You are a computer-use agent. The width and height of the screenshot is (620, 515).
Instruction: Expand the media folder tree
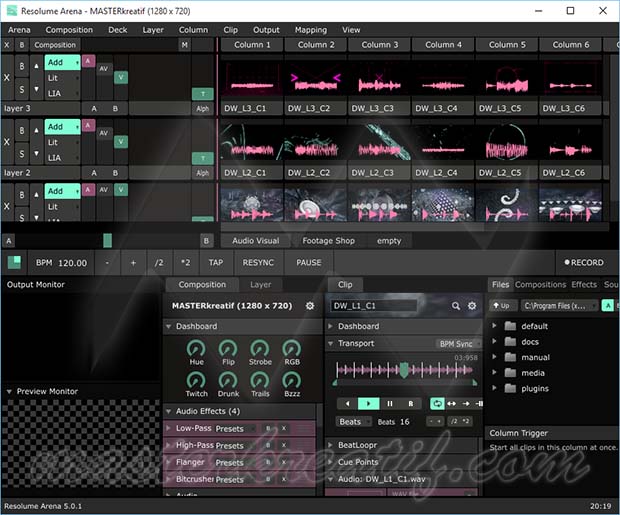click(x=494, y=373)
